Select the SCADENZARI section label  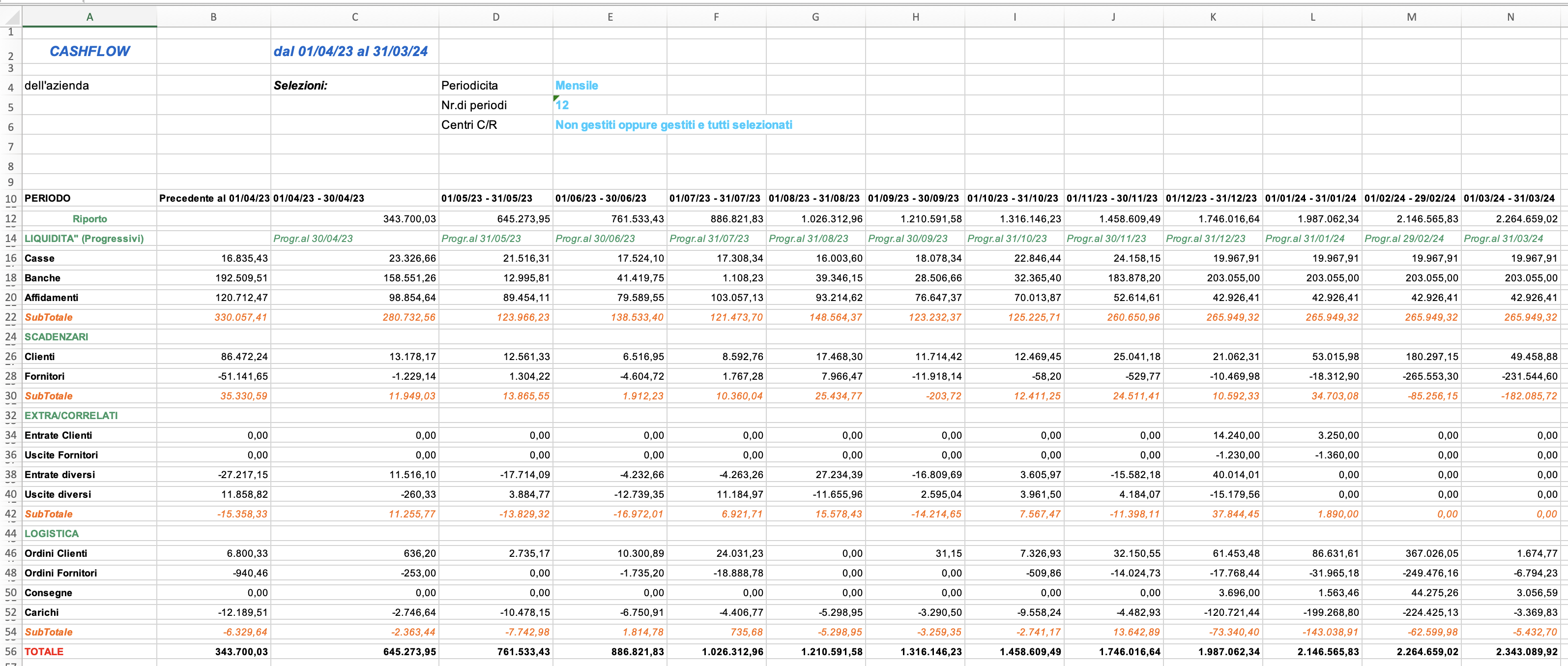click(x=56, y=337)
